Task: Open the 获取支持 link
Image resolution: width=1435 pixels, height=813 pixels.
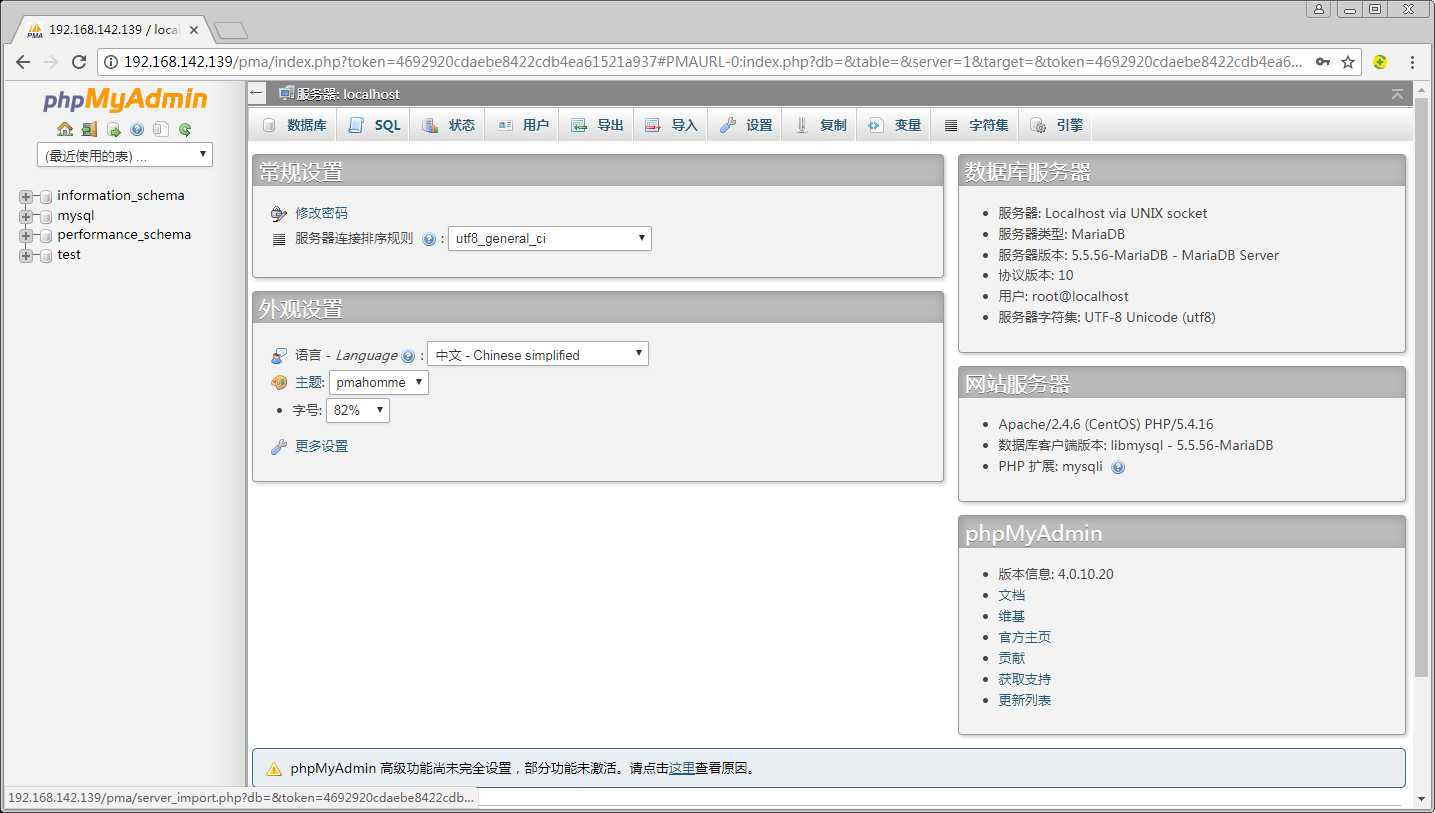Action: pyautogui.click(x=1025, y=679)
